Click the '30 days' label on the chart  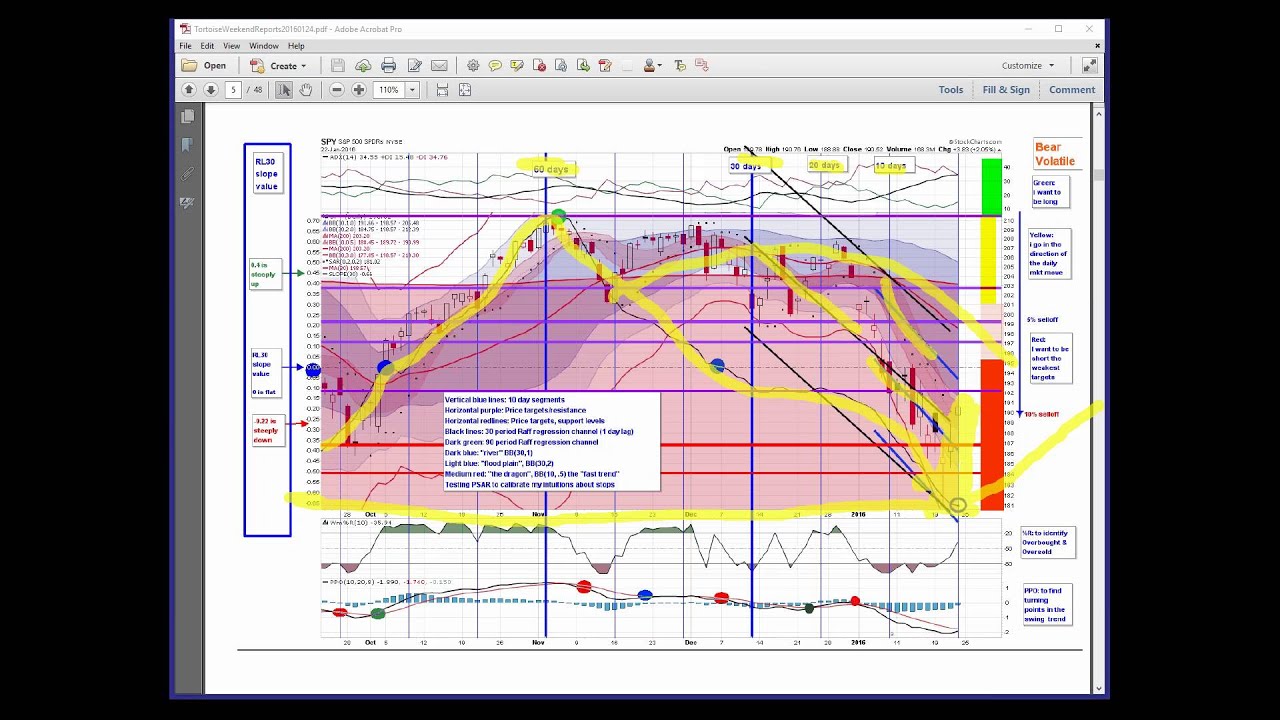click(x=745, y=166)
